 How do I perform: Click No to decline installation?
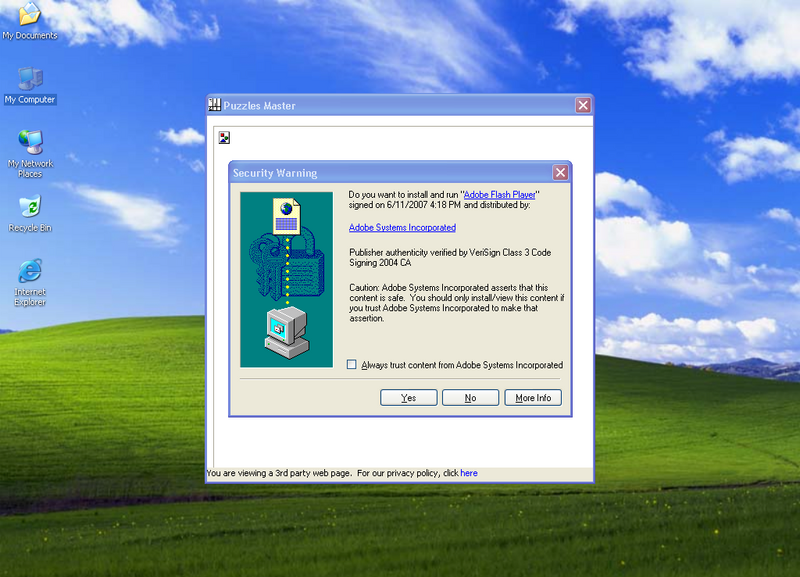point(470,398)
